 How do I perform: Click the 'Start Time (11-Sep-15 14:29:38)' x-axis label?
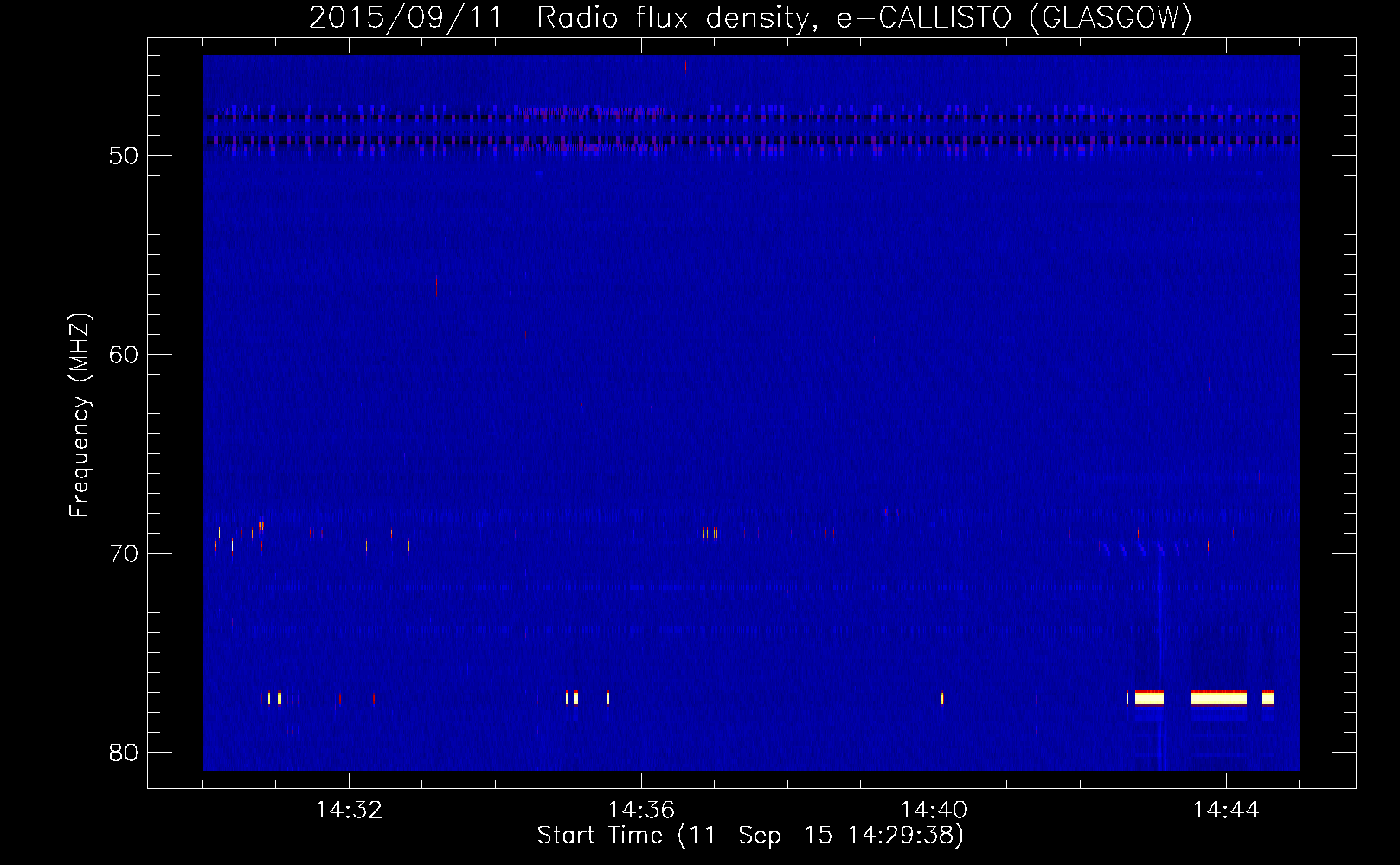pyautogui.click(x=750, y=836)
